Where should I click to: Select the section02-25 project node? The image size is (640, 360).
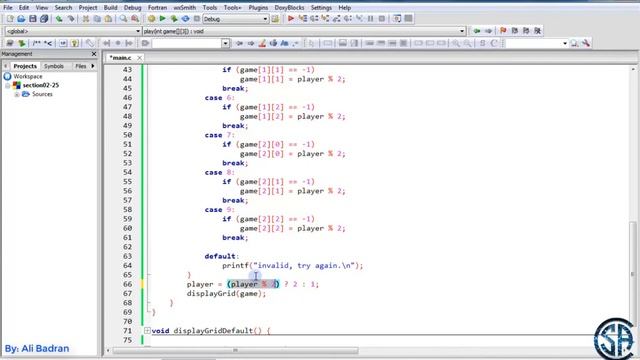coord(41,85)
